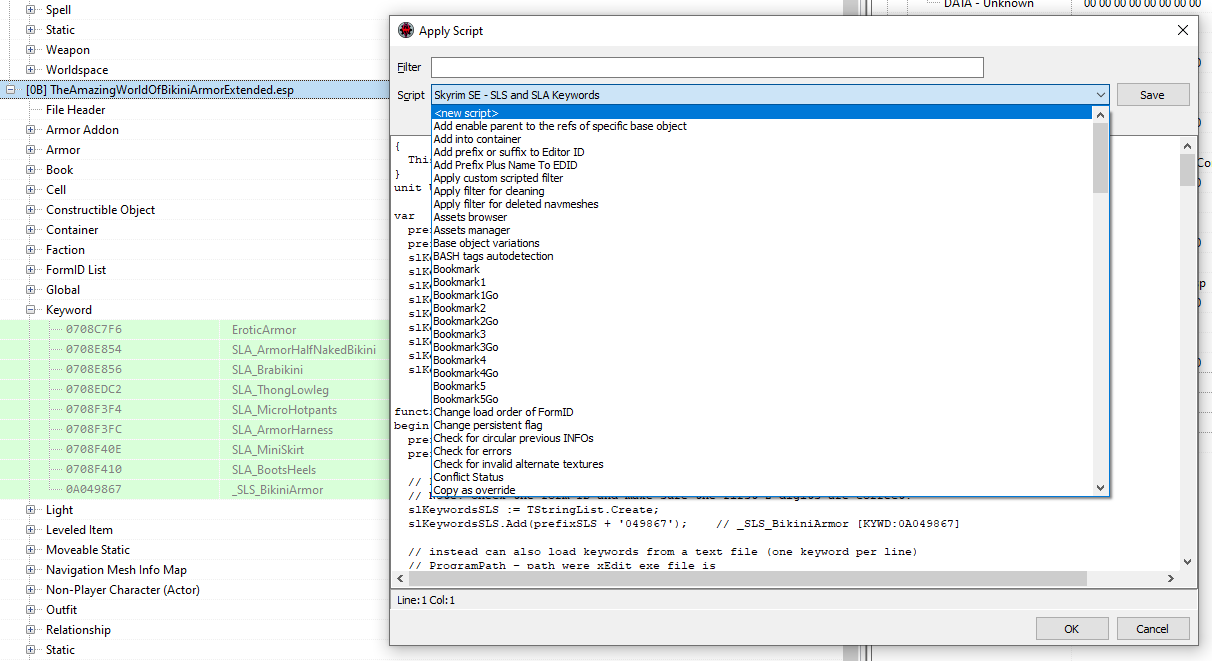1212x661 pixels.
Task: Select the Relationship tree item
Action: tap(78, 630)
